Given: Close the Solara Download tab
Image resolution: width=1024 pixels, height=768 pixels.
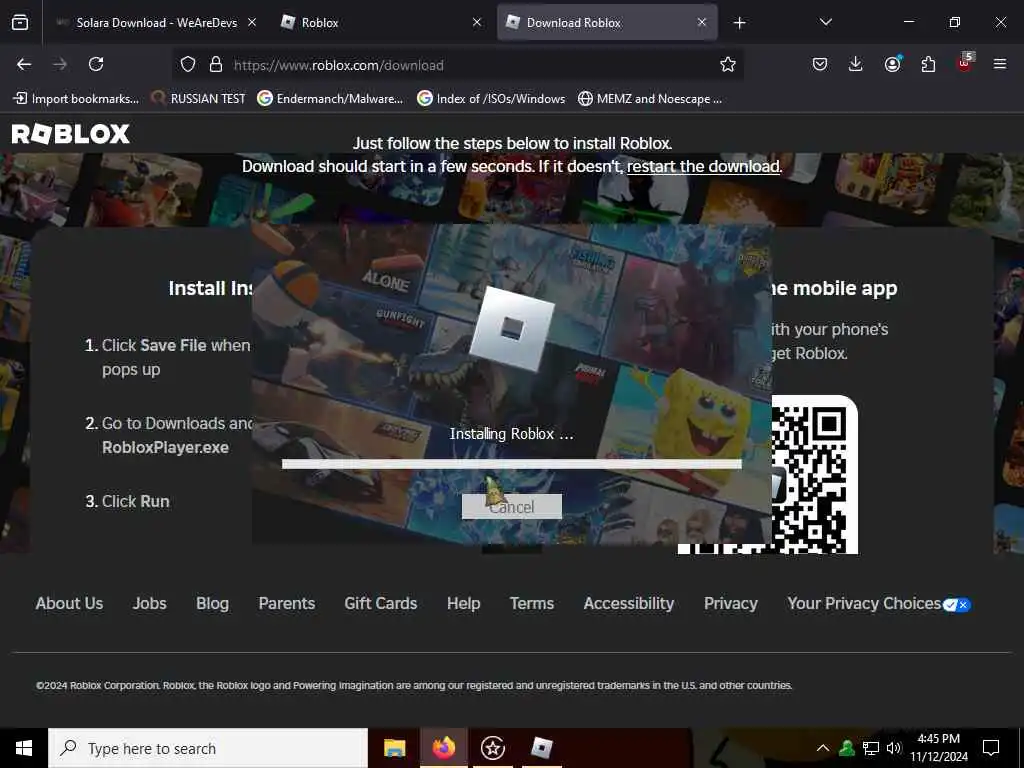Looking at the screenshot, I should 252,22.
